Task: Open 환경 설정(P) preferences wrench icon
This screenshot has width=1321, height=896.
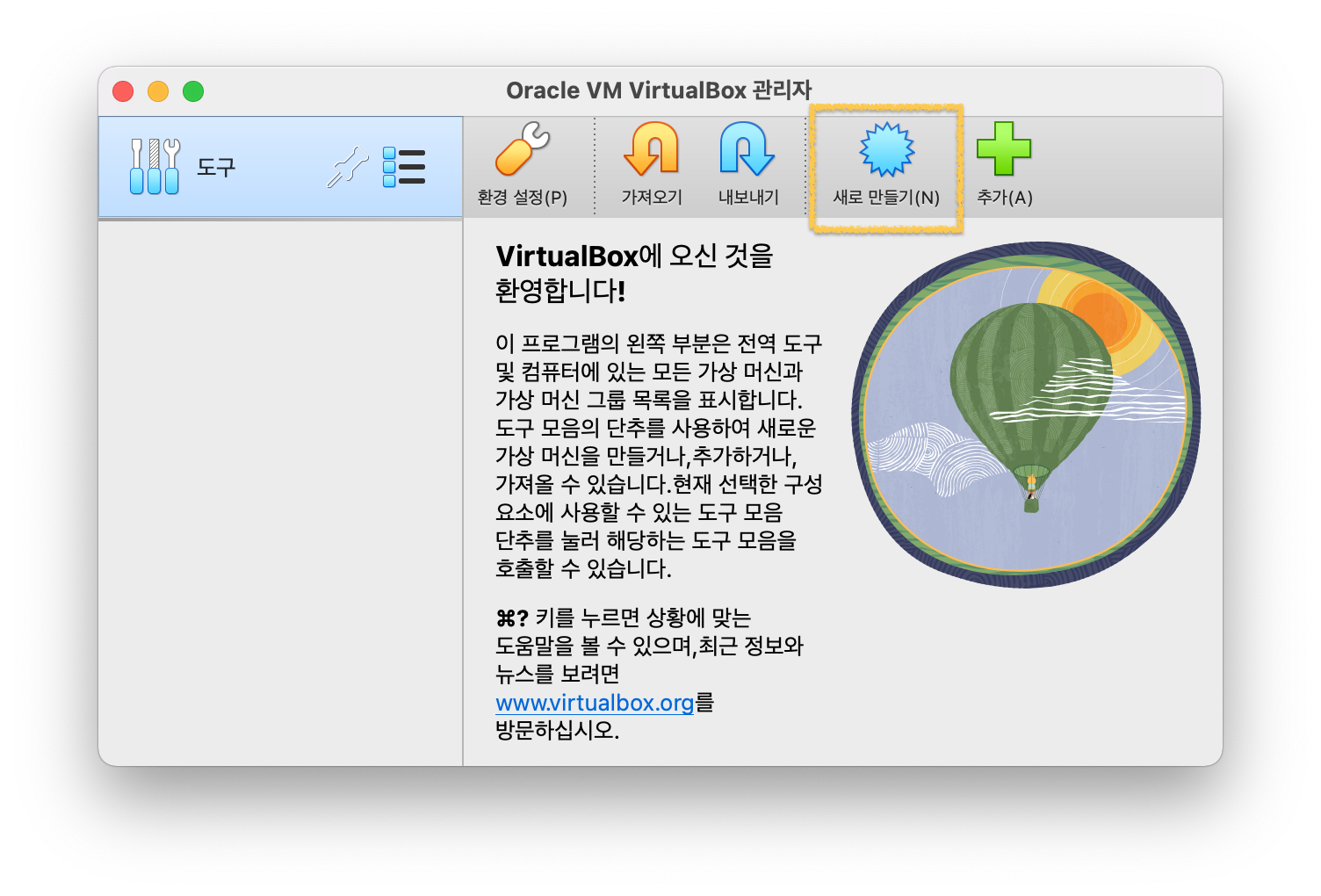Action: (523, 148)
